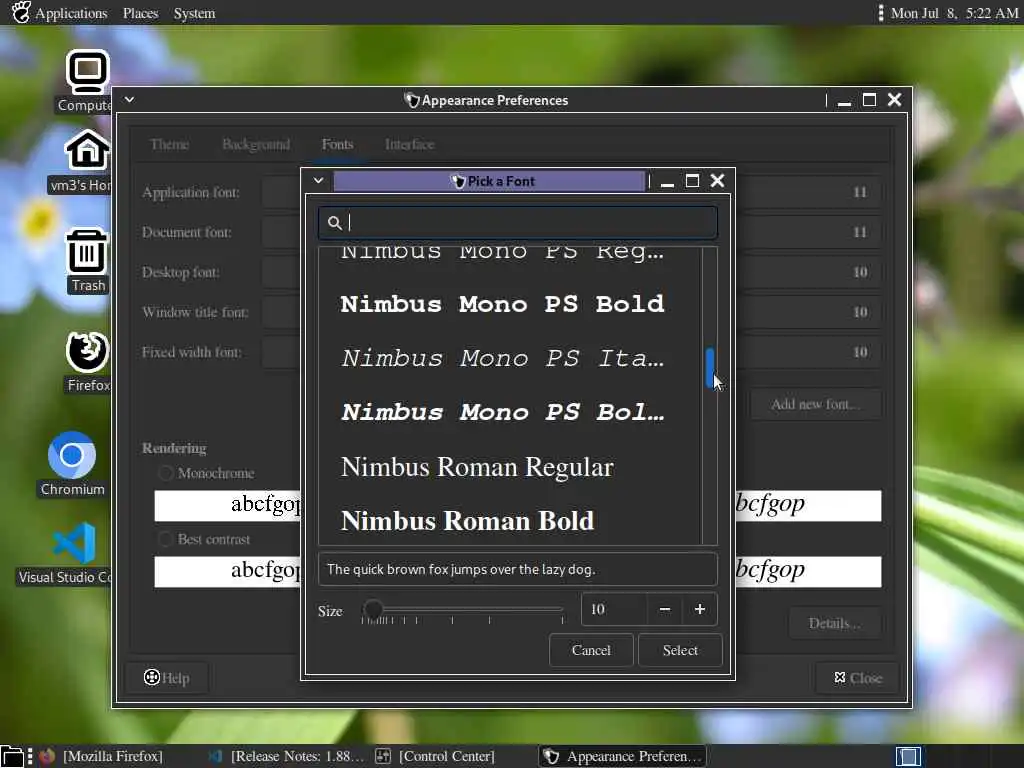This screenshot has width=1024, height=768.
Task: Click the font size value field
Action: [614, 609]
